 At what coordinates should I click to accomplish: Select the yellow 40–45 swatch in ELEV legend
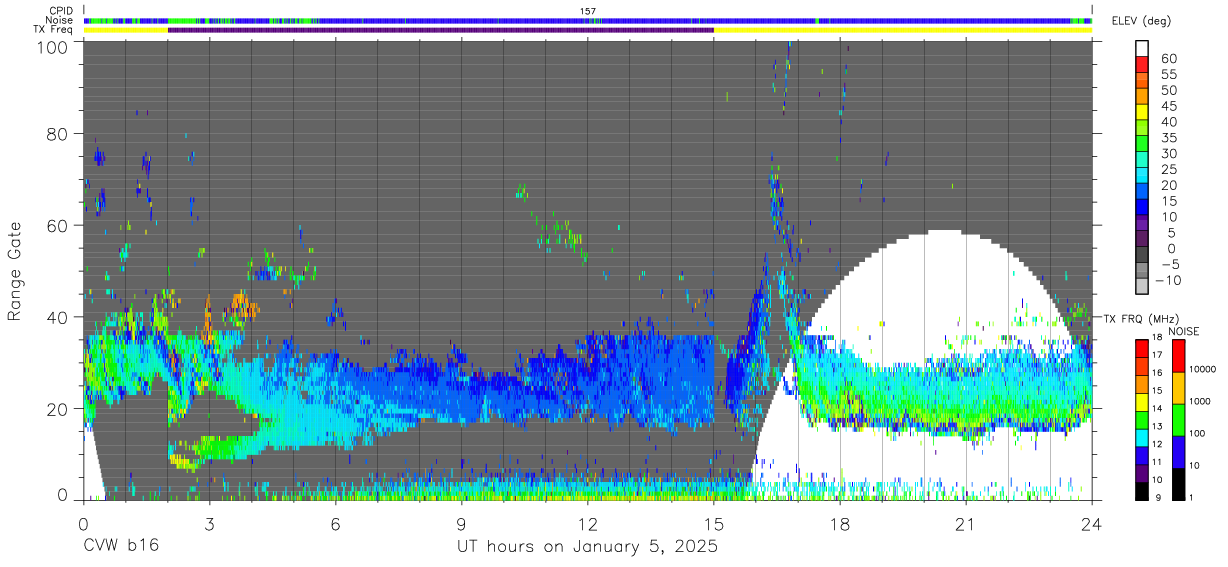[x=1141, y=112]
